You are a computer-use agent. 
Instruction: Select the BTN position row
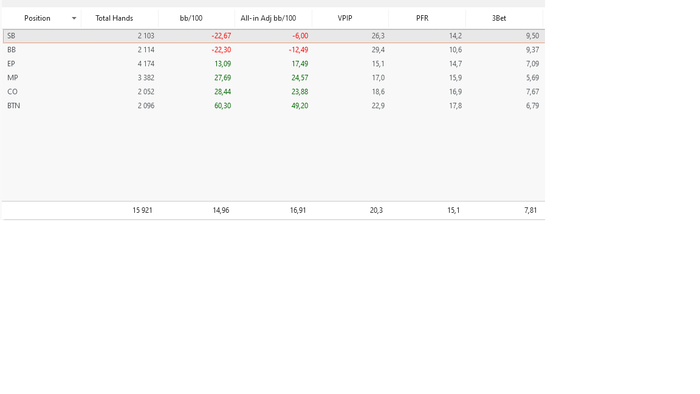coord(274,106)
